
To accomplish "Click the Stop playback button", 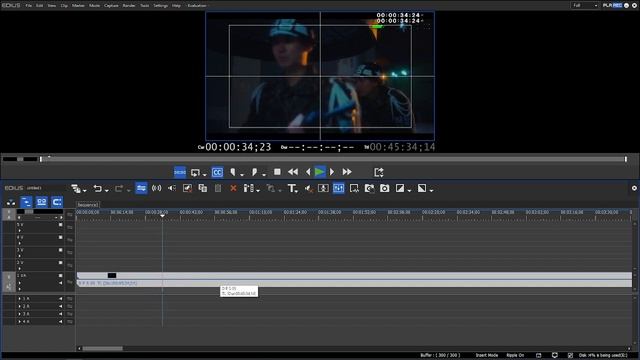I will pos(277,172).
